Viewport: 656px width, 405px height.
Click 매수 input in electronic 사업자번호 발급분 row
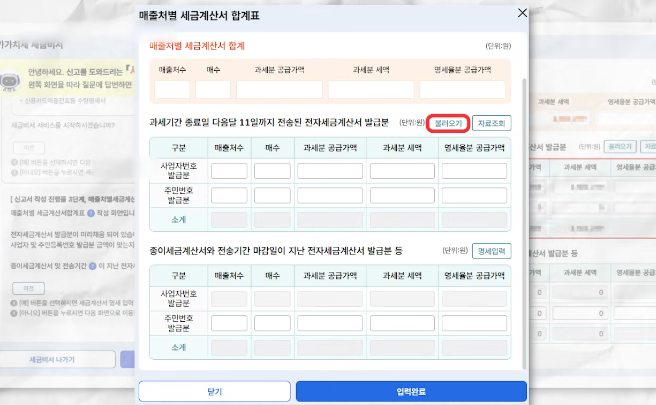272,171
